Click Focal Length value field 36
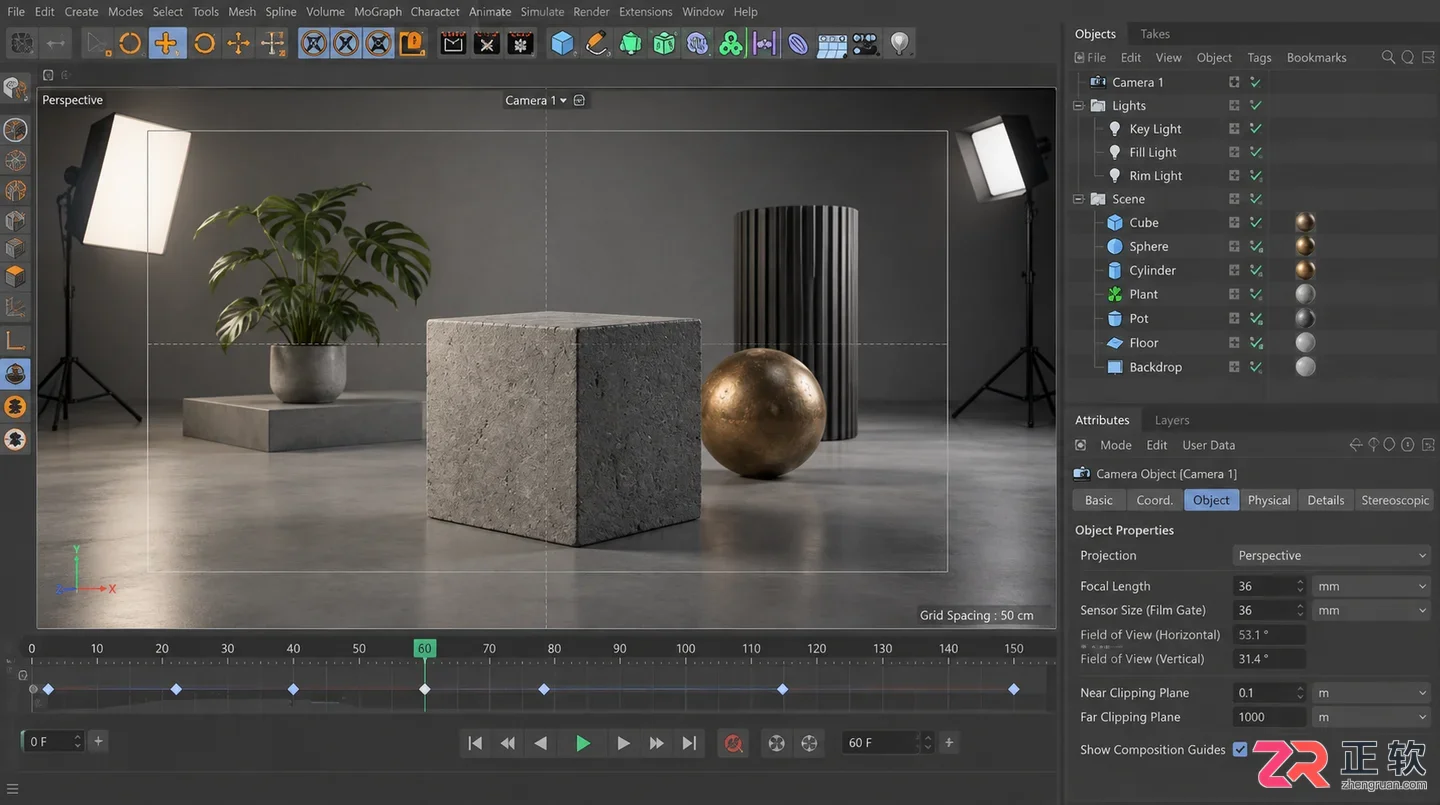The image size is (1440, 805). 1269,586
